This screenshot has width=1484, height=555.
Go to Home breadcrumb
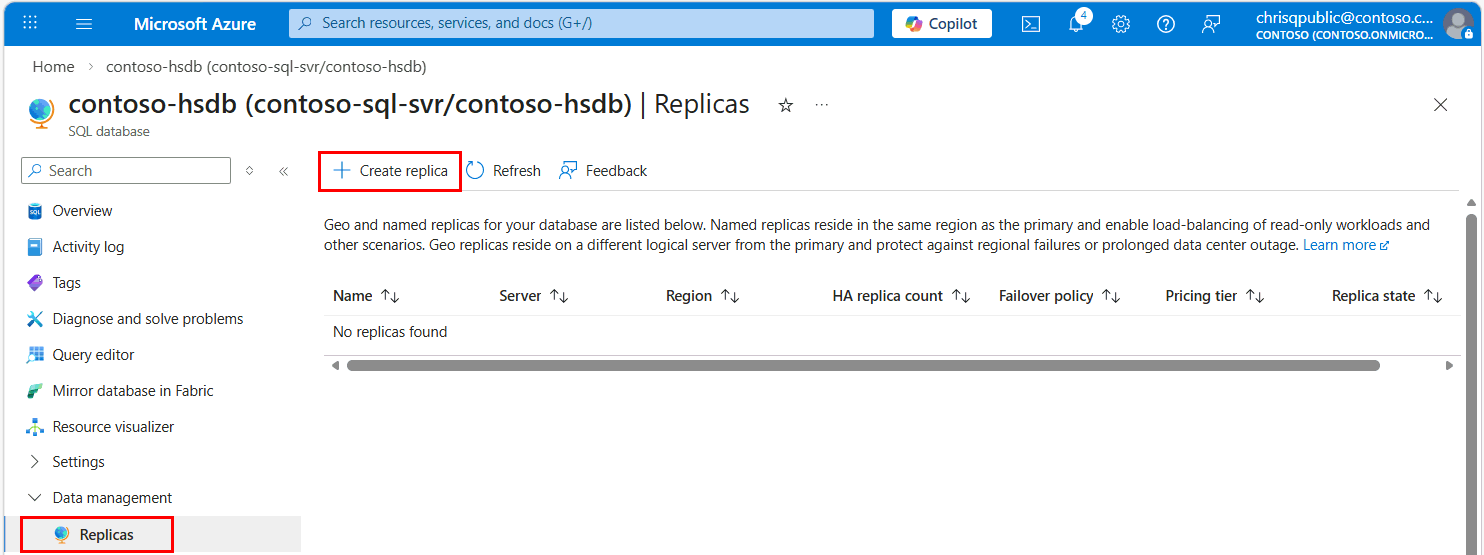53,66
